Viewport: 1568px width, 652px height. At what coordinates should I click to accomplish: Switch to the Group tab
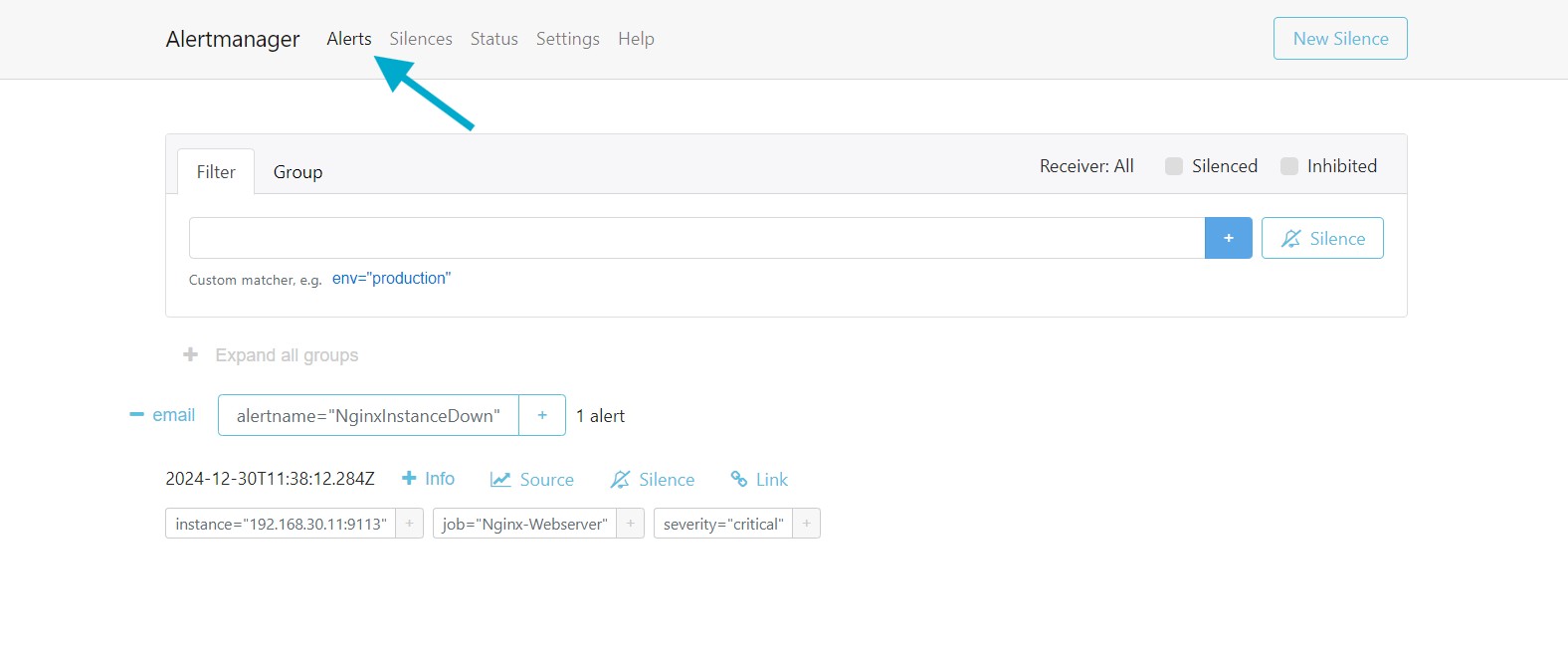coord(297,172)
